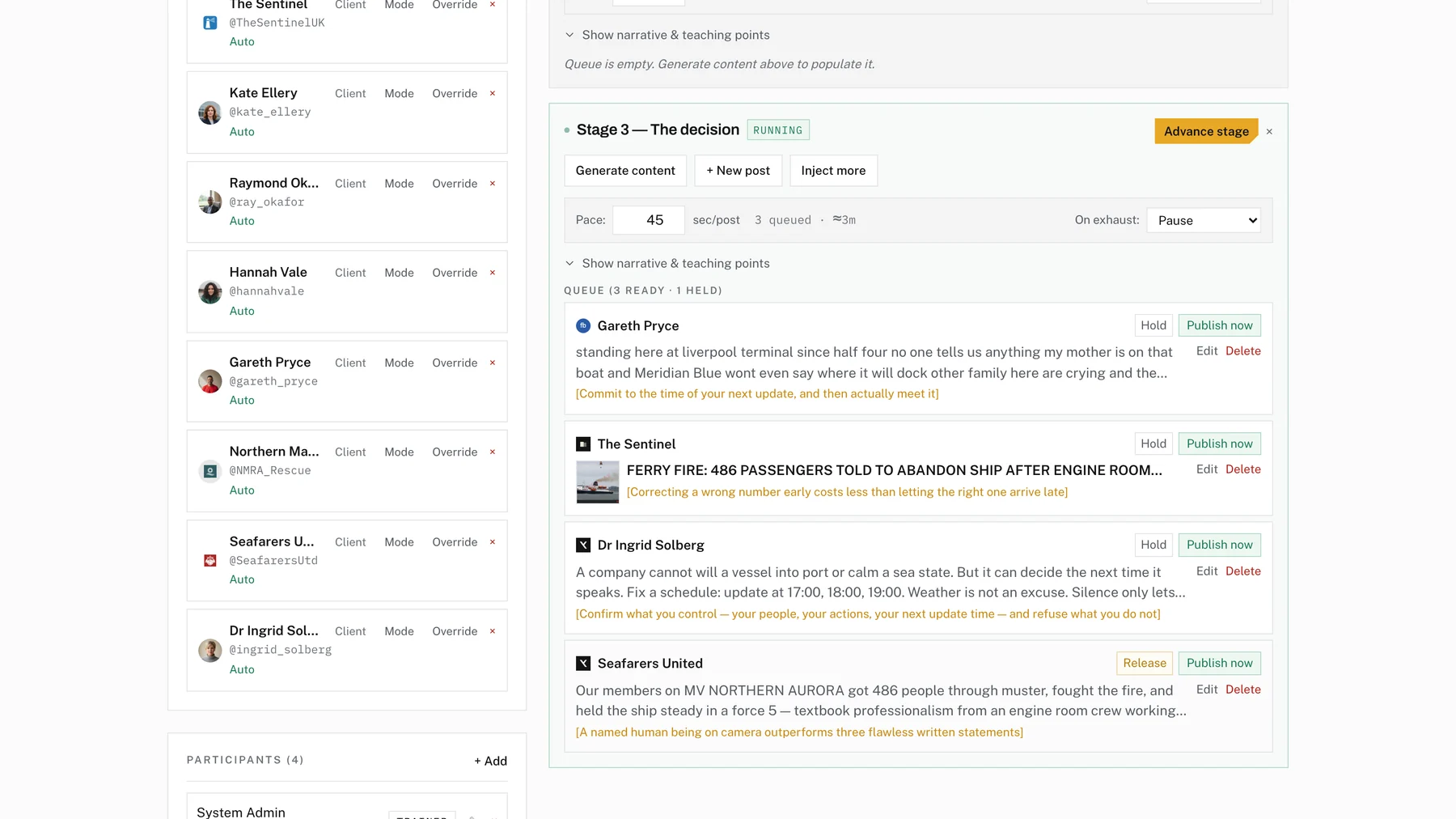Image resolution: width=1456 pixels, height=819 pixels.
Task: Remove Dr Ingrid Sol... persona via red x
Action: (492, 631)
